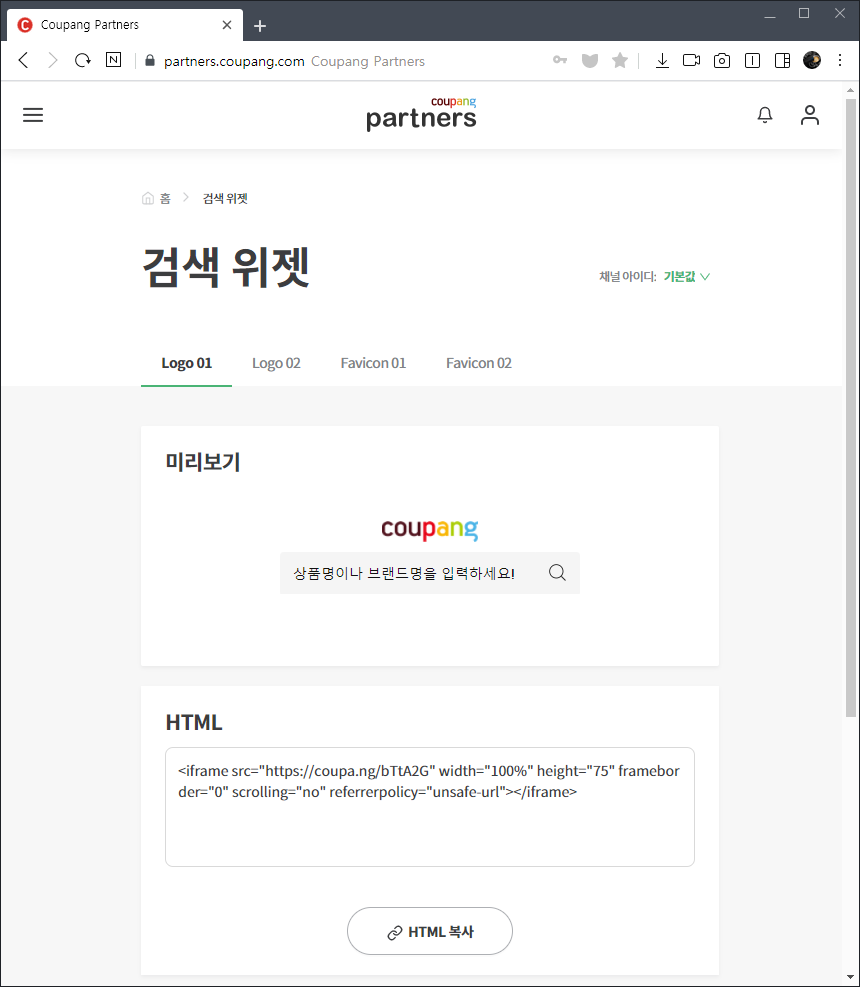Close the Coupang Partners tab

tap(227, 25)
